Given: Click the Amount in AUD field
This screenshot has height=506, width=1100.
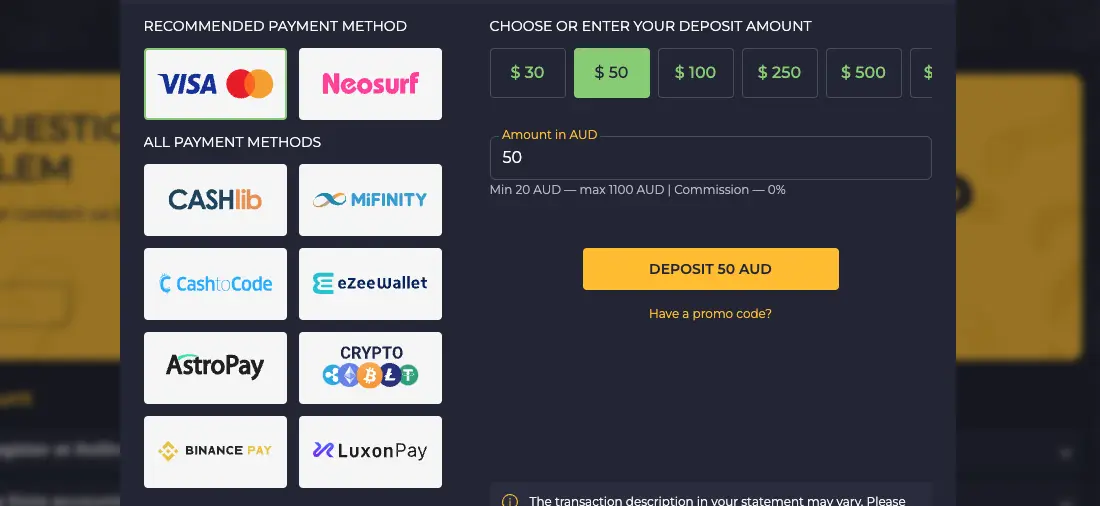Looking at the screenshot, I should point(711,158).
